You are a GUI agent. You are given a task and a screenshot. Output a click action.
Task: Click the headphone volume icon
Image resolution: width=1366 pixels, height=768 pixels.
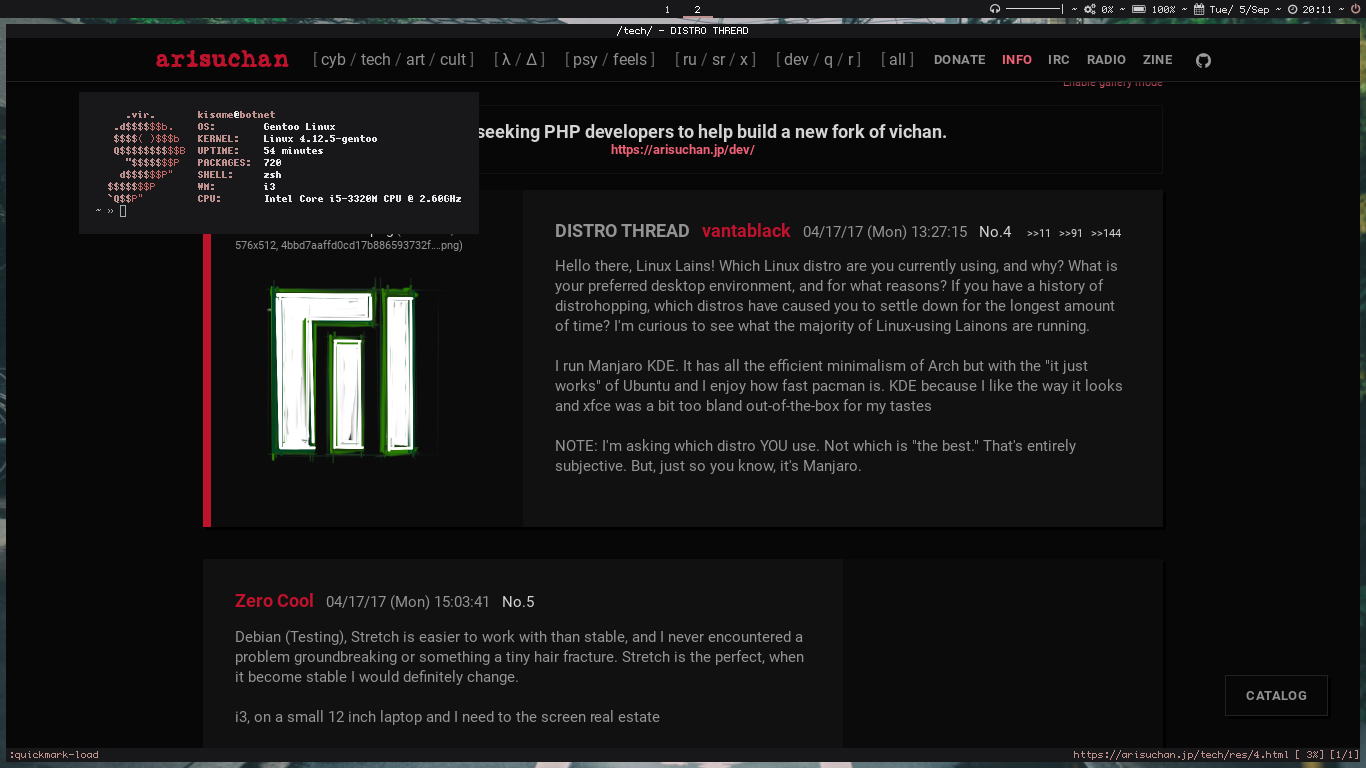pos(995,9)
